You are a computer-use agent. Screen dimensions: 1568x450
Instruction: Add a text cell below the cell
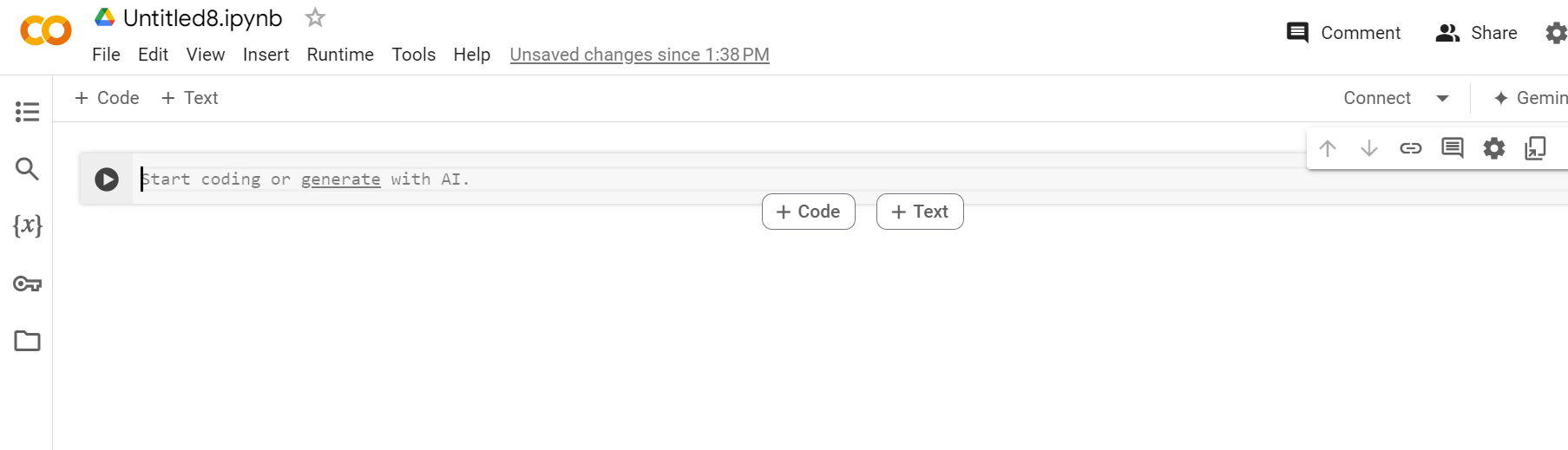coord(920,212)
